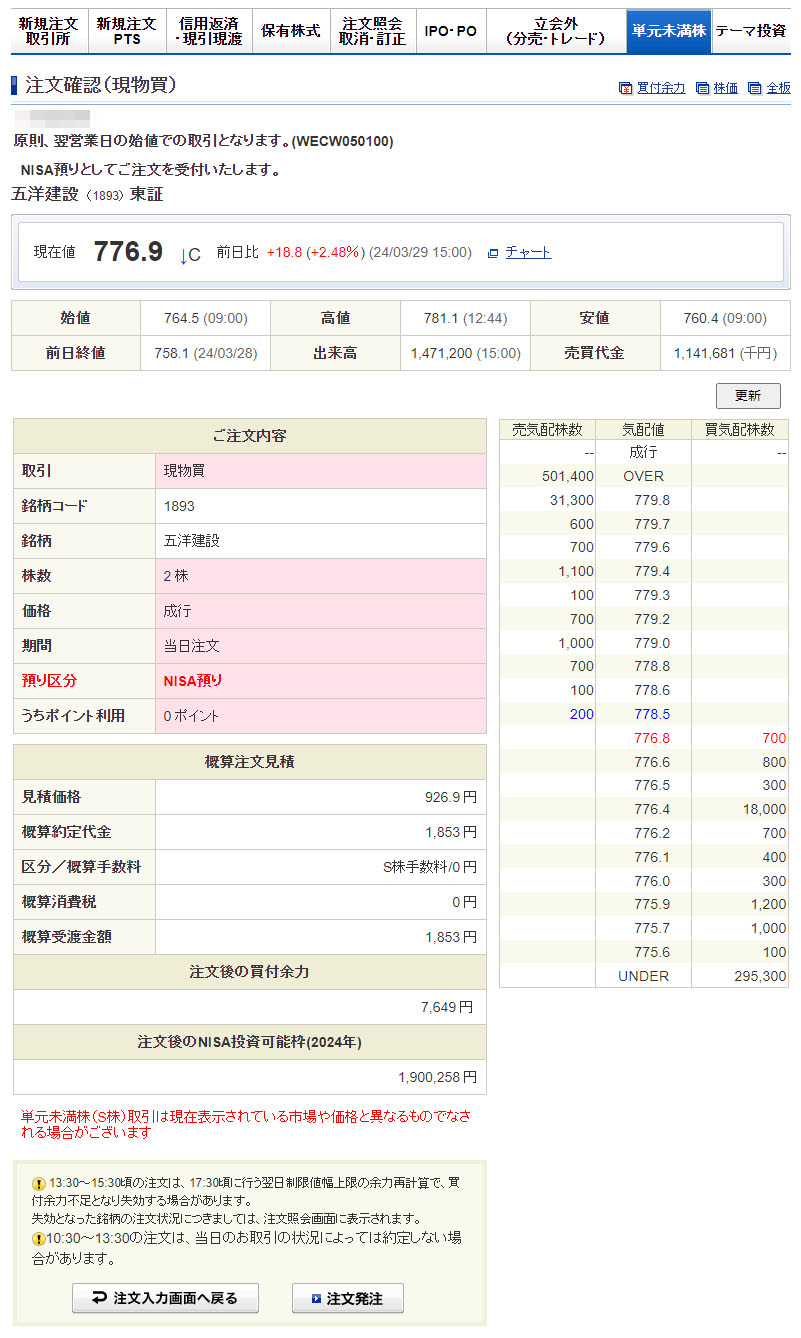Viewport: 801px width, 1338px height.
Task: Click the 778.5 best ask price
Action: (x=651, y=714)
